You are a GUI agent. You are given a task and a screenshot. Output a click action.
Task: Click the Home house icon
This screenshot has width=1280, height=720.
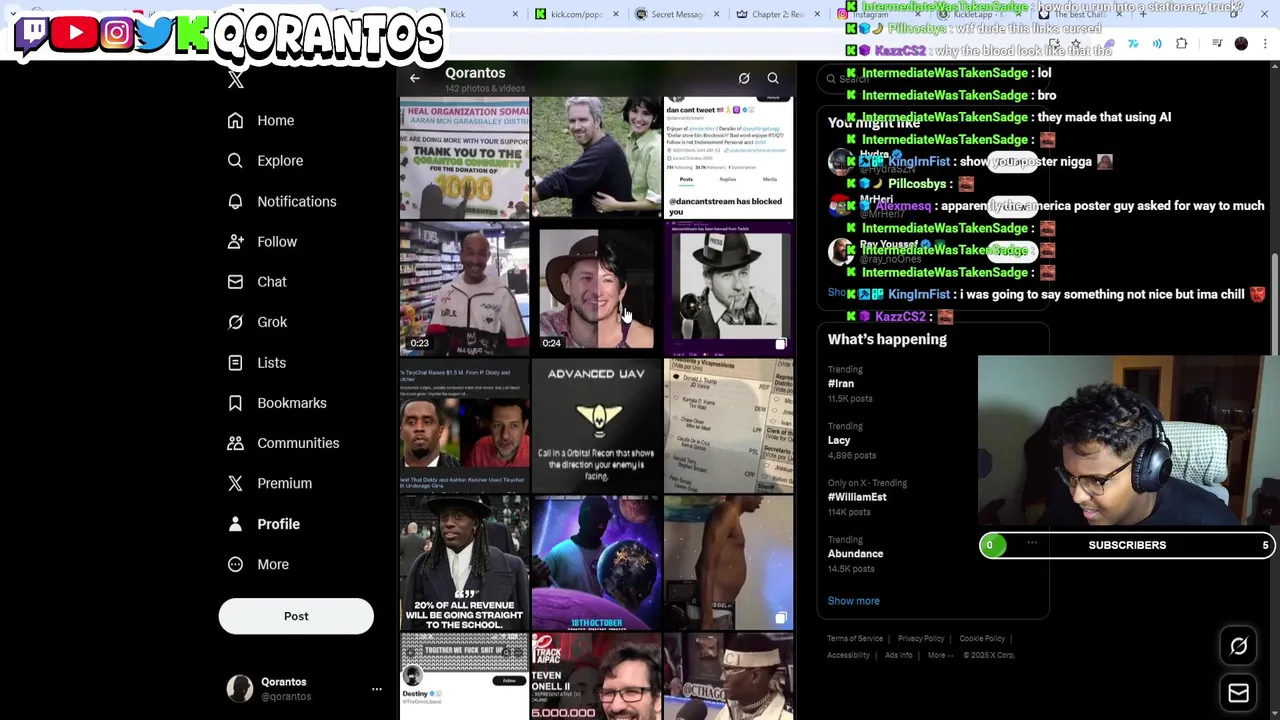click(235, 121)
